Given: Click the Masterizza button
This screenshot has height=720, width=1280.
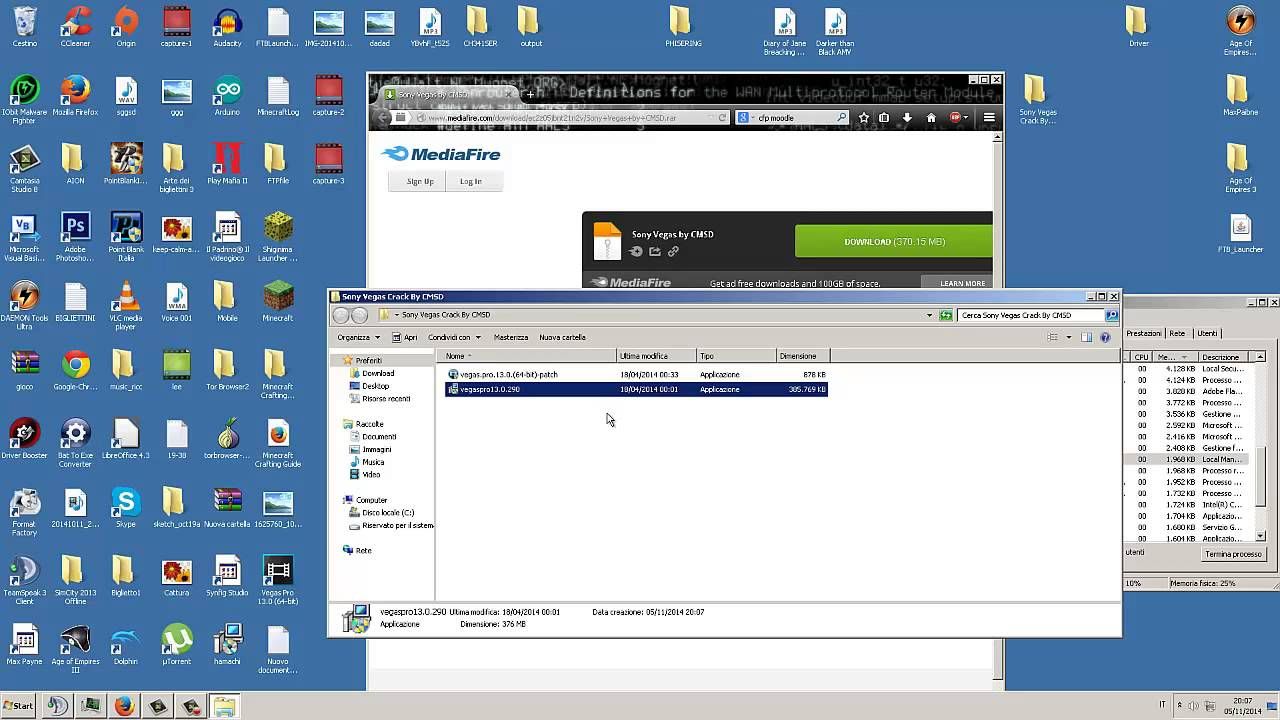Looking at the screenshot, I should 511,337.
